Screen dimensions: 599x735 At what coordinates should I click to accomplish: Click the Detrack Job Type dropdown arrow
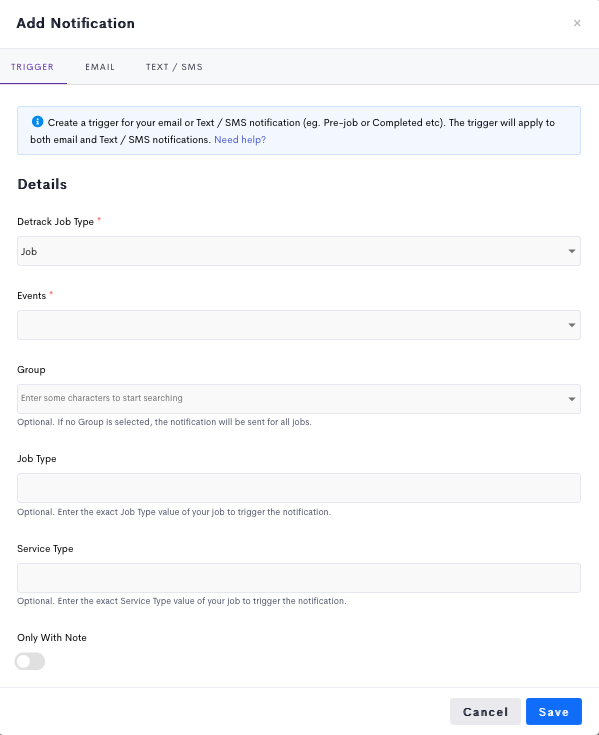tap(572, 251)
